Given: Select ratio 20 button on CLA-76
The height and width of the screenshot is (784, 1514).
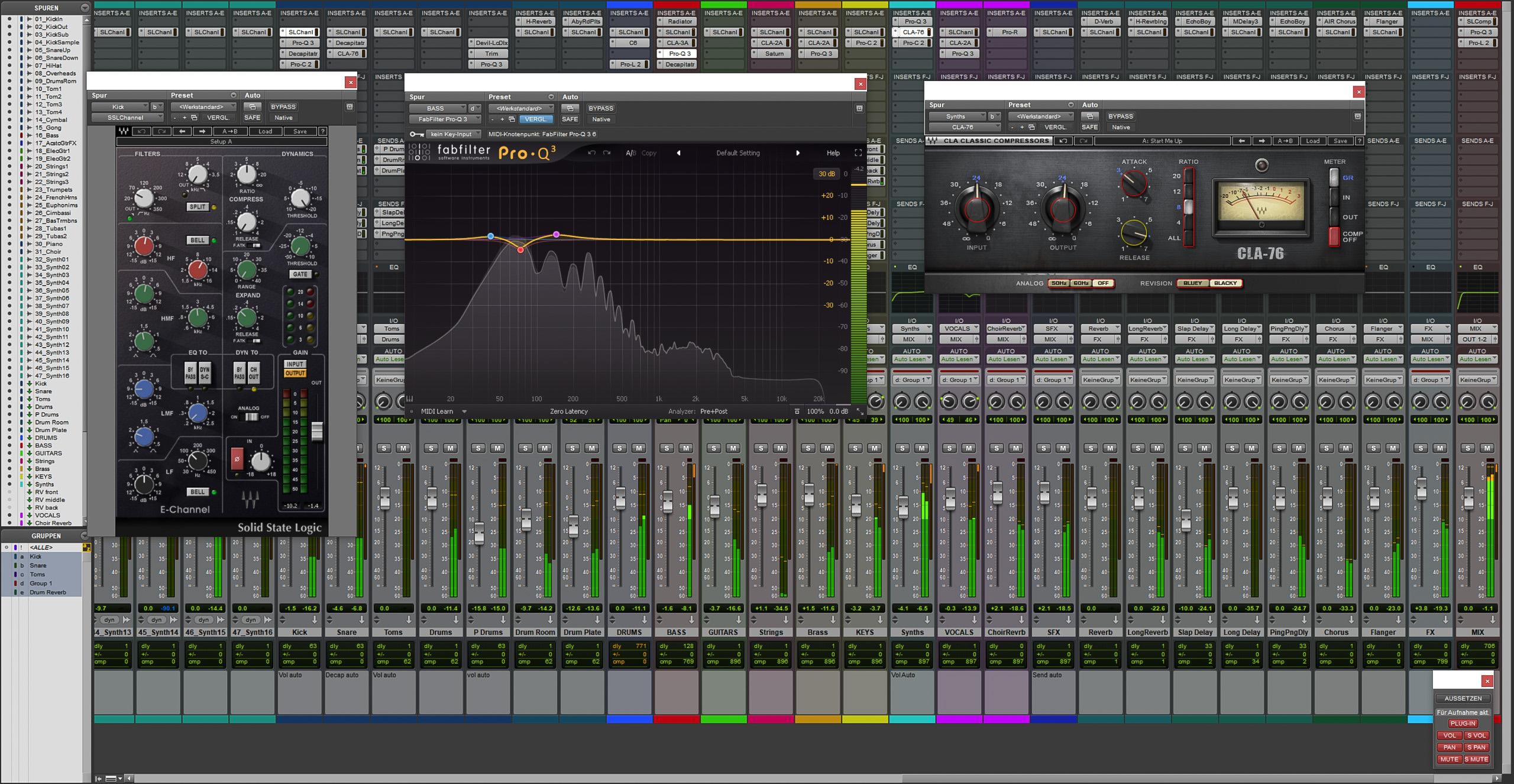Looking at the screenshot, I should tap(1188, 176).
